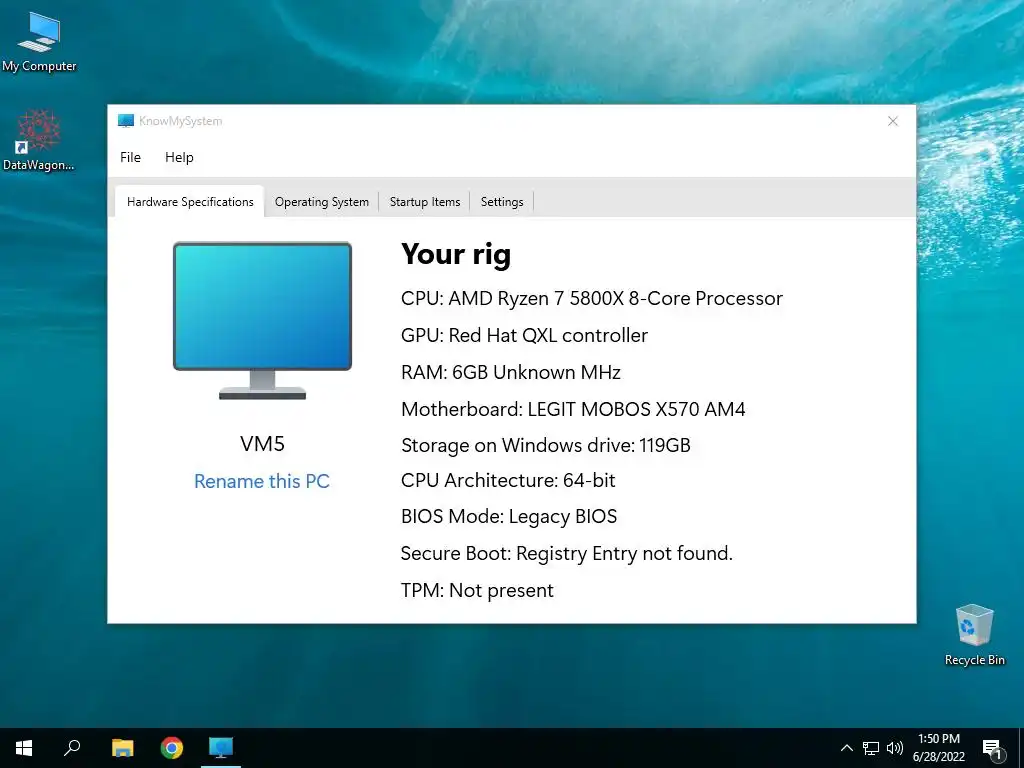Click Secure Boot: Registry Entry not found

point(567,554)
